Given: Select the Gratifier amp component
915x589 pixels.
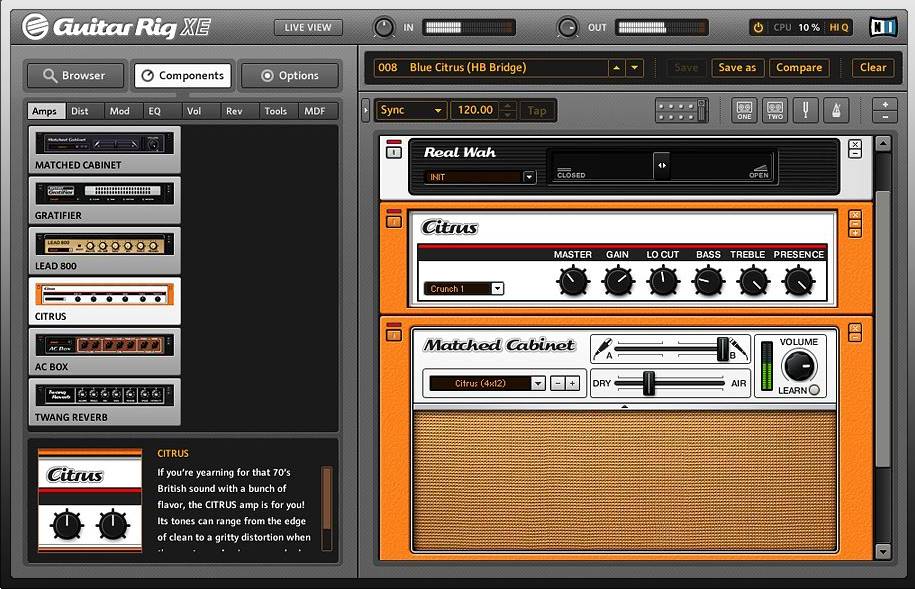Looking at the screenshot, I should click(x=104, y=200).
